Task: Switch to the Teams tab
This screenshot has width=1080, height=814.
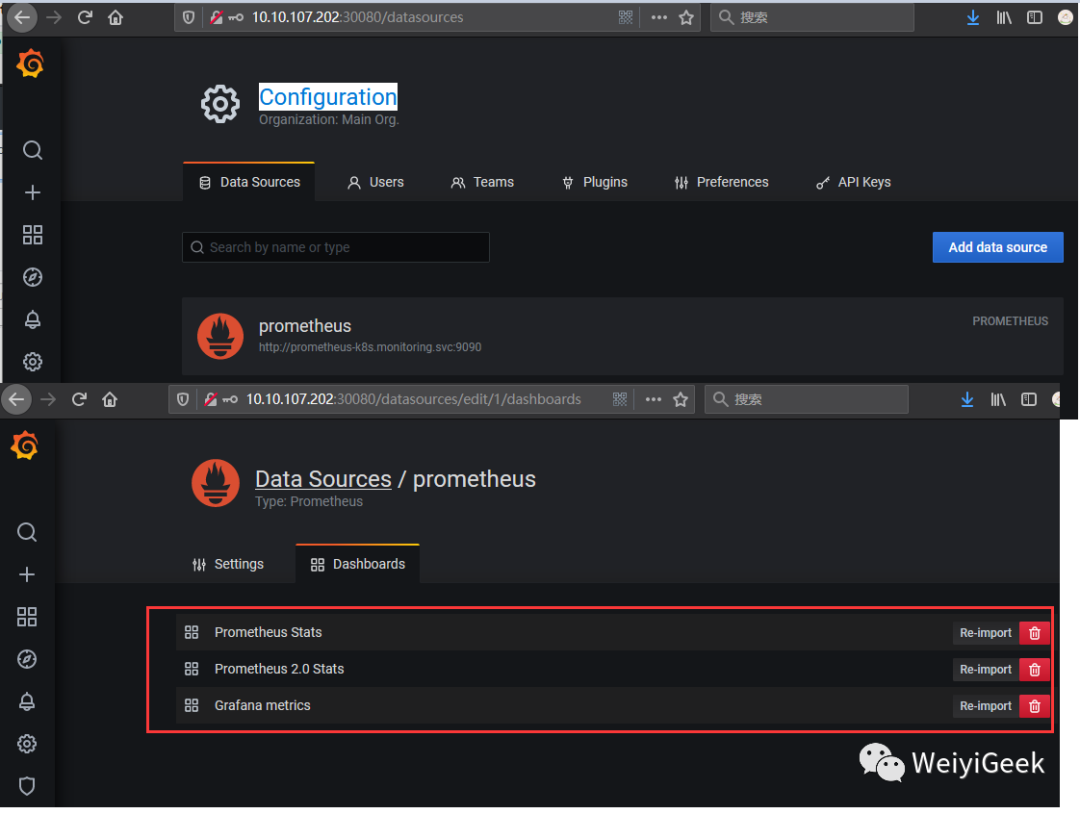Action: click(x=482, y=182)
